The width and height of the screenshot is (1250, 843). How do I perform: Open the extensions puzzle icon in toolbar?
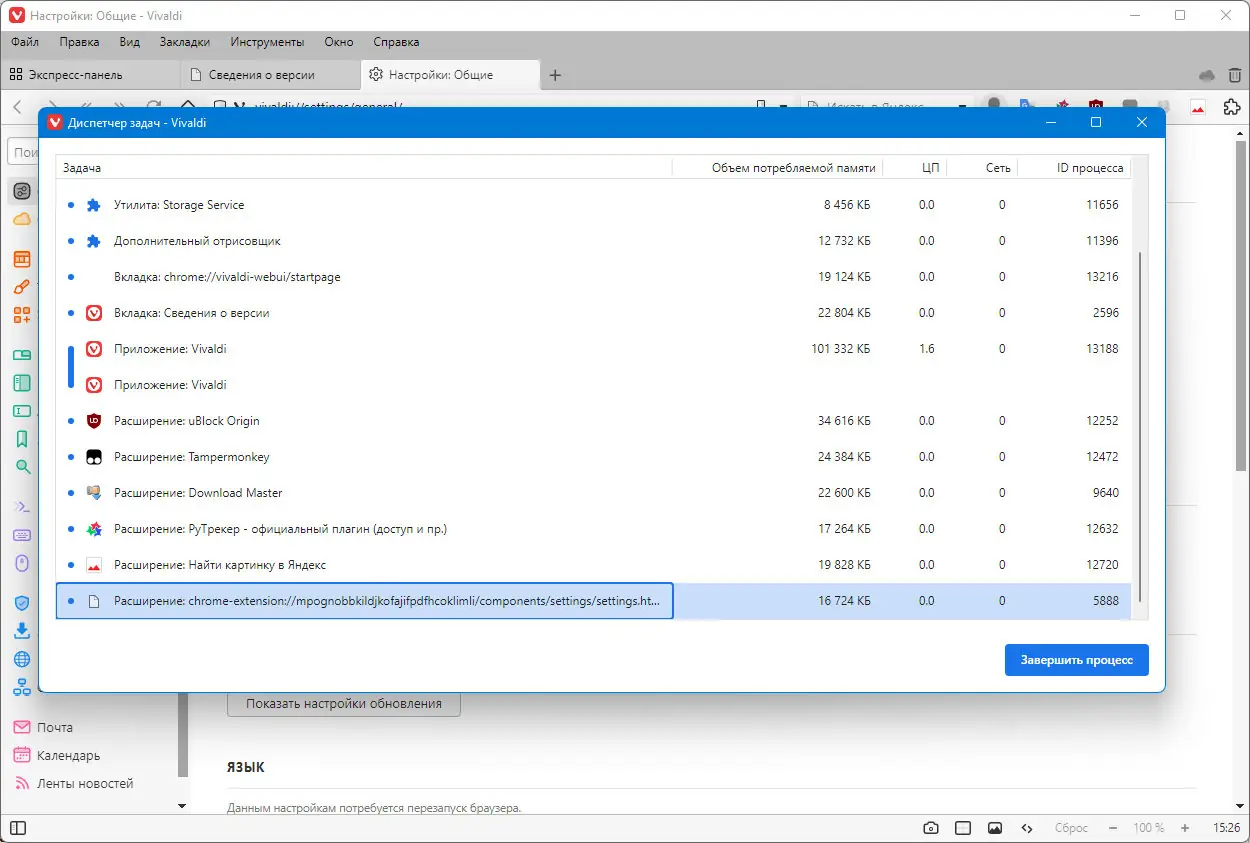click(x=1232, y=106)
